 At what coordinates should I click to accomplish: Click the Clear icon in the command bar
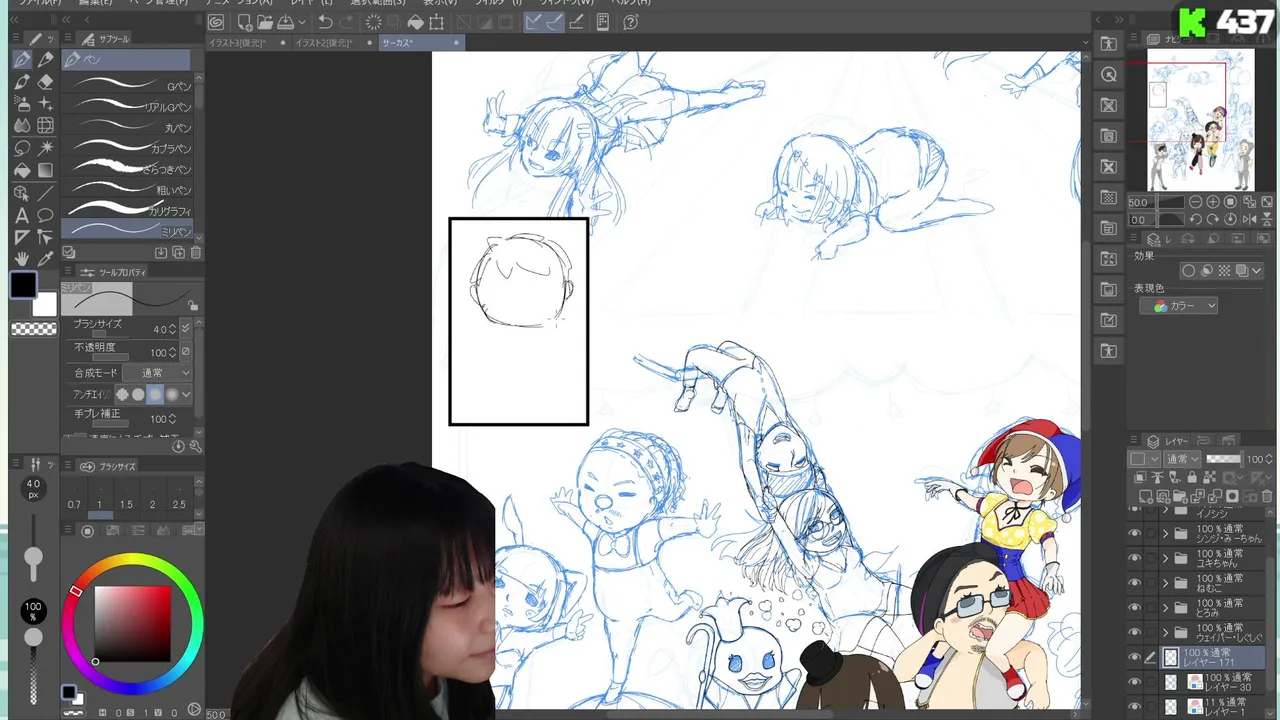tap(373, 22)
